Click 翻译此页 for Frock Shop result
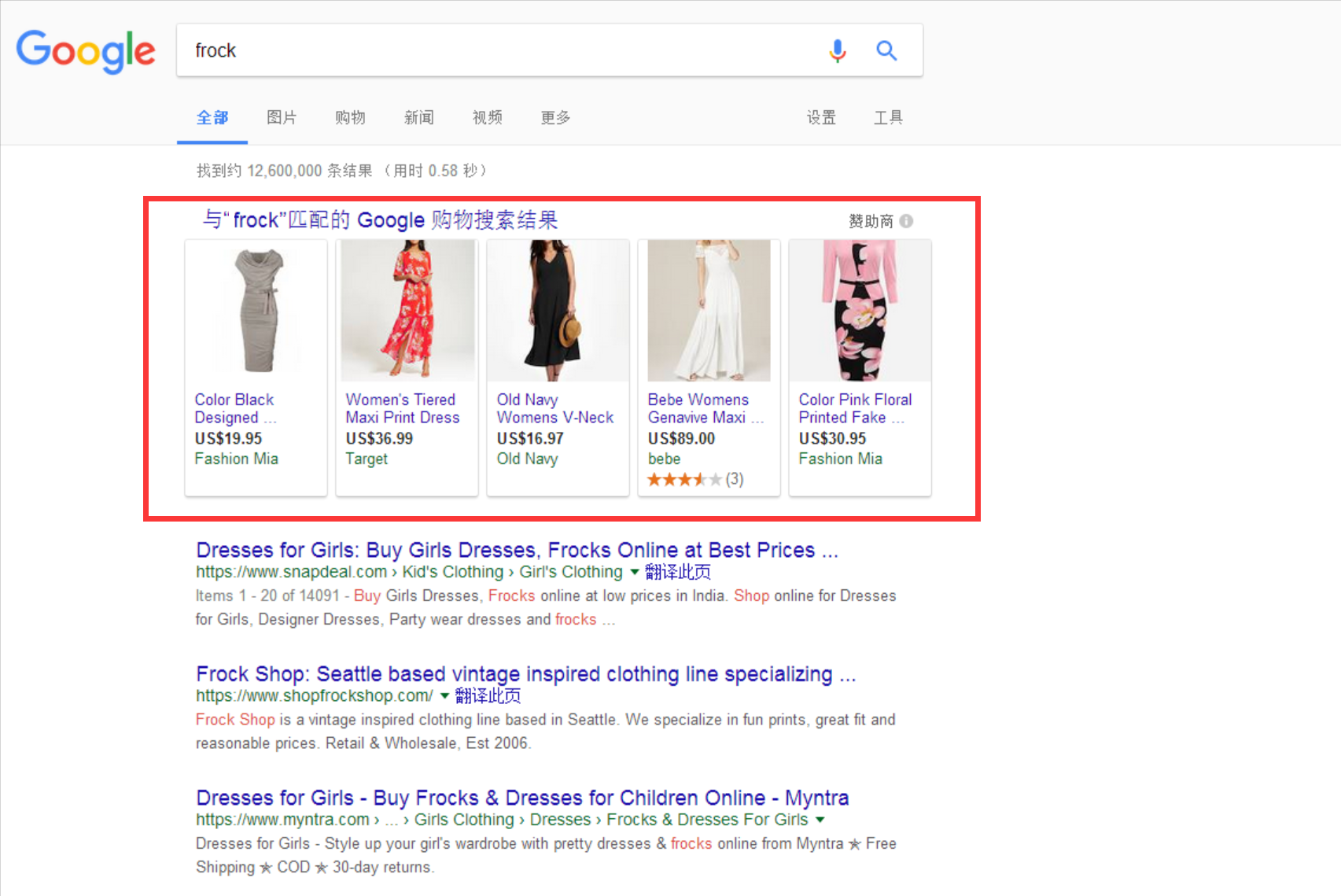This screenshot has width=1341, height=896. 488,696
